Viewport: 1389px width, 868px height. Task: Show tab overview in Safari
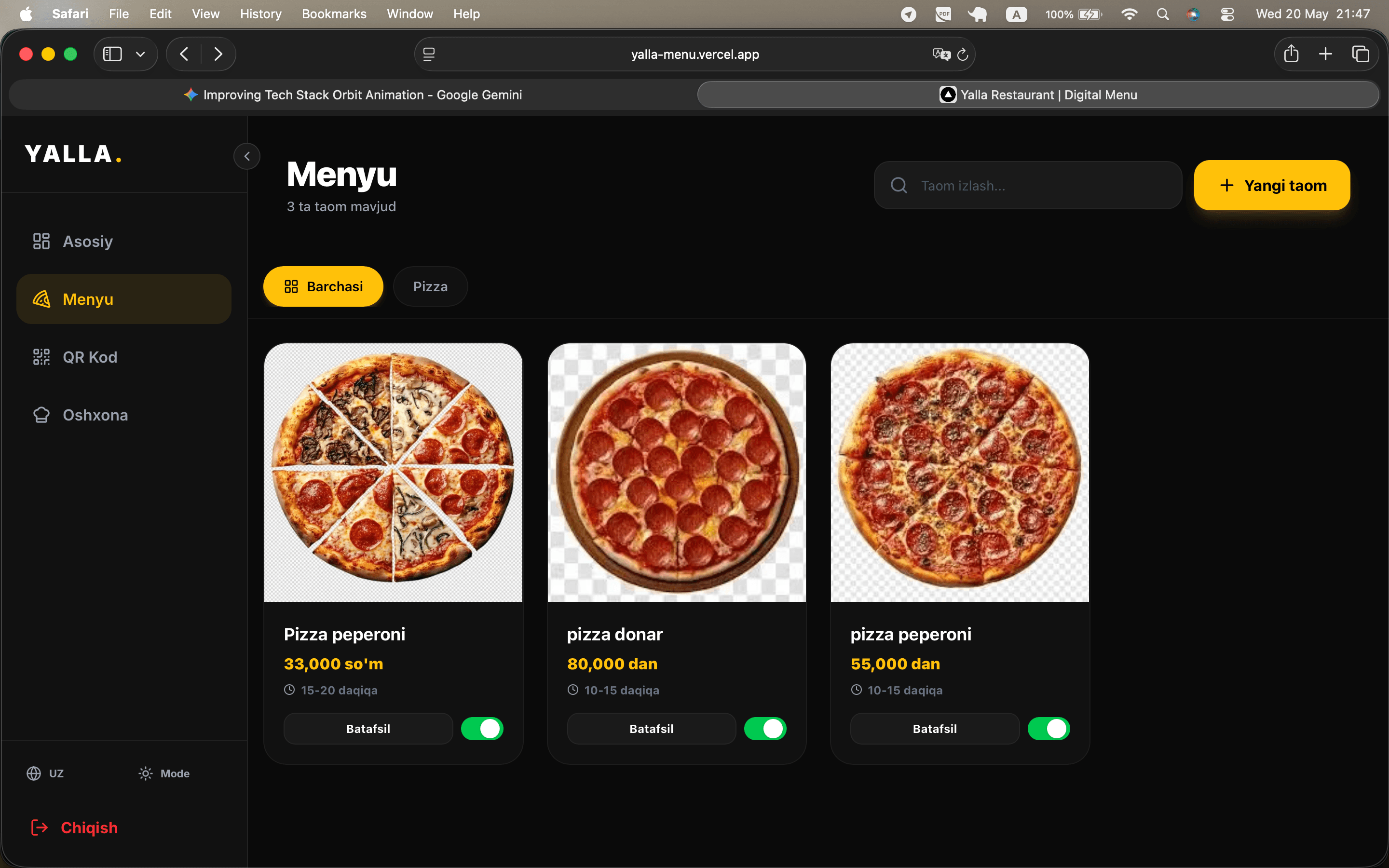coord(1360,54)
